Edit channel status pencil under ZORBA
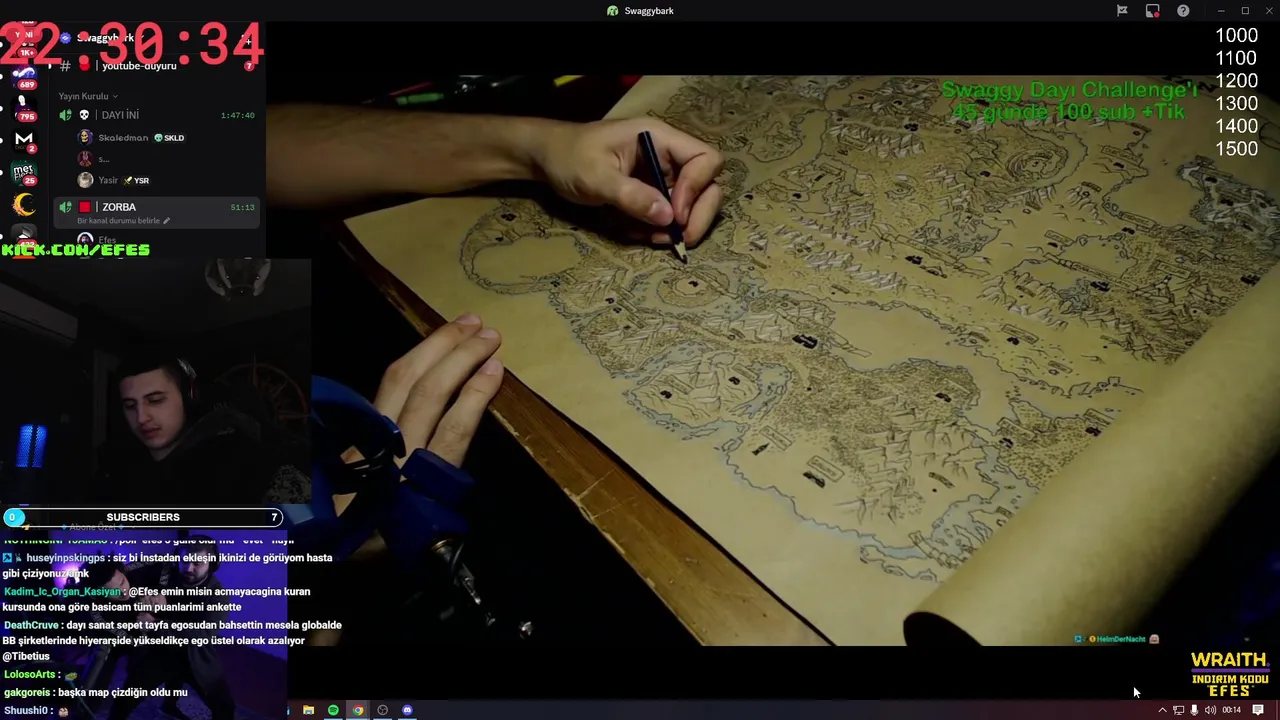This screenshot has width=1280, height=720. 166,221
